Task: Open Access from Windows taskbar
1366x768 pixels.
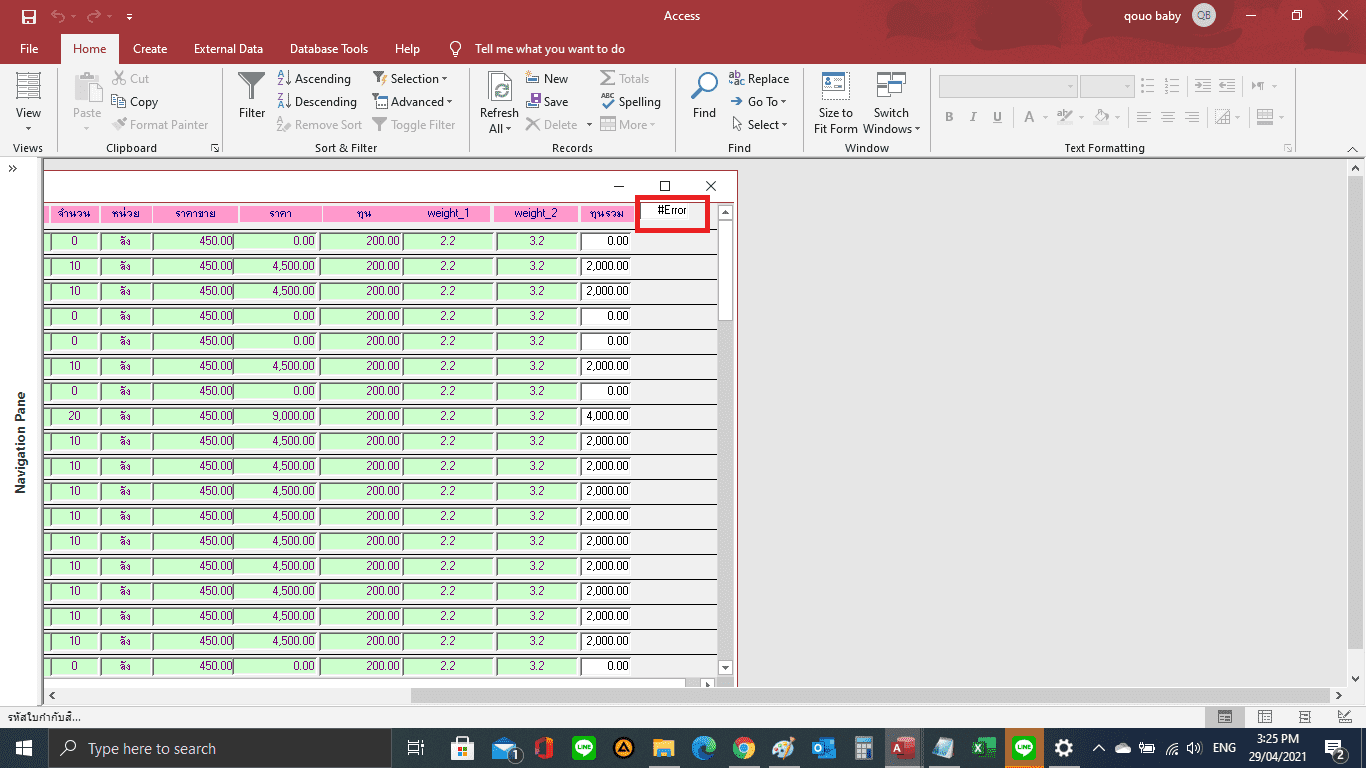Action: click(x=903, y=748)
